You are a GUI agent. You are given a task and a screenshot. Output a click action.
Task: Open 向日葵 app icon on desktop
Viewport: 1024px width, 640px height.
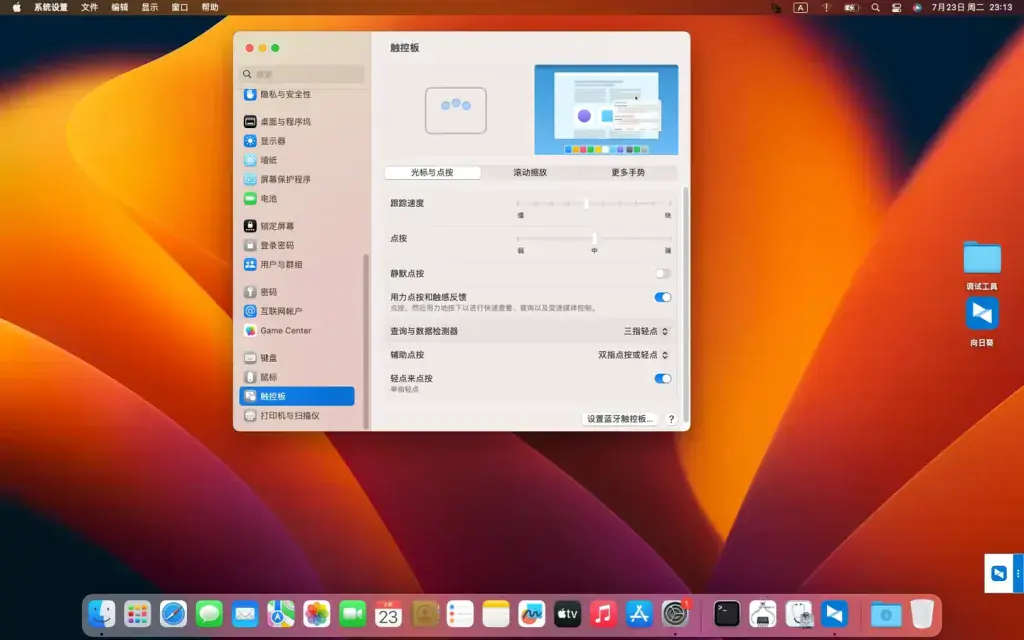pos(982,321)
